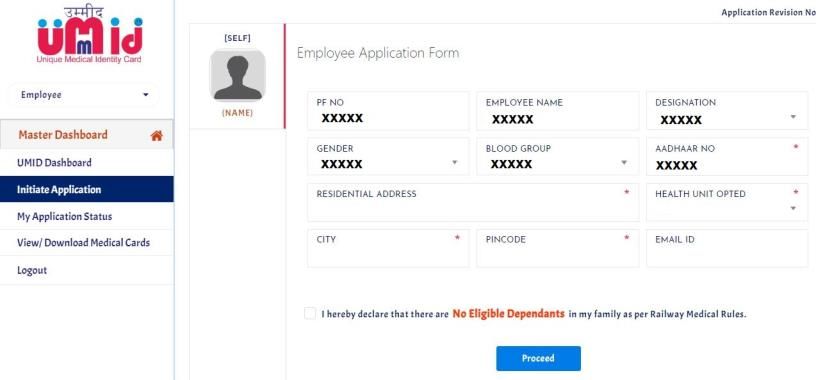Click the UMID logo image
The image size is (816, 380).
(90, 35)
